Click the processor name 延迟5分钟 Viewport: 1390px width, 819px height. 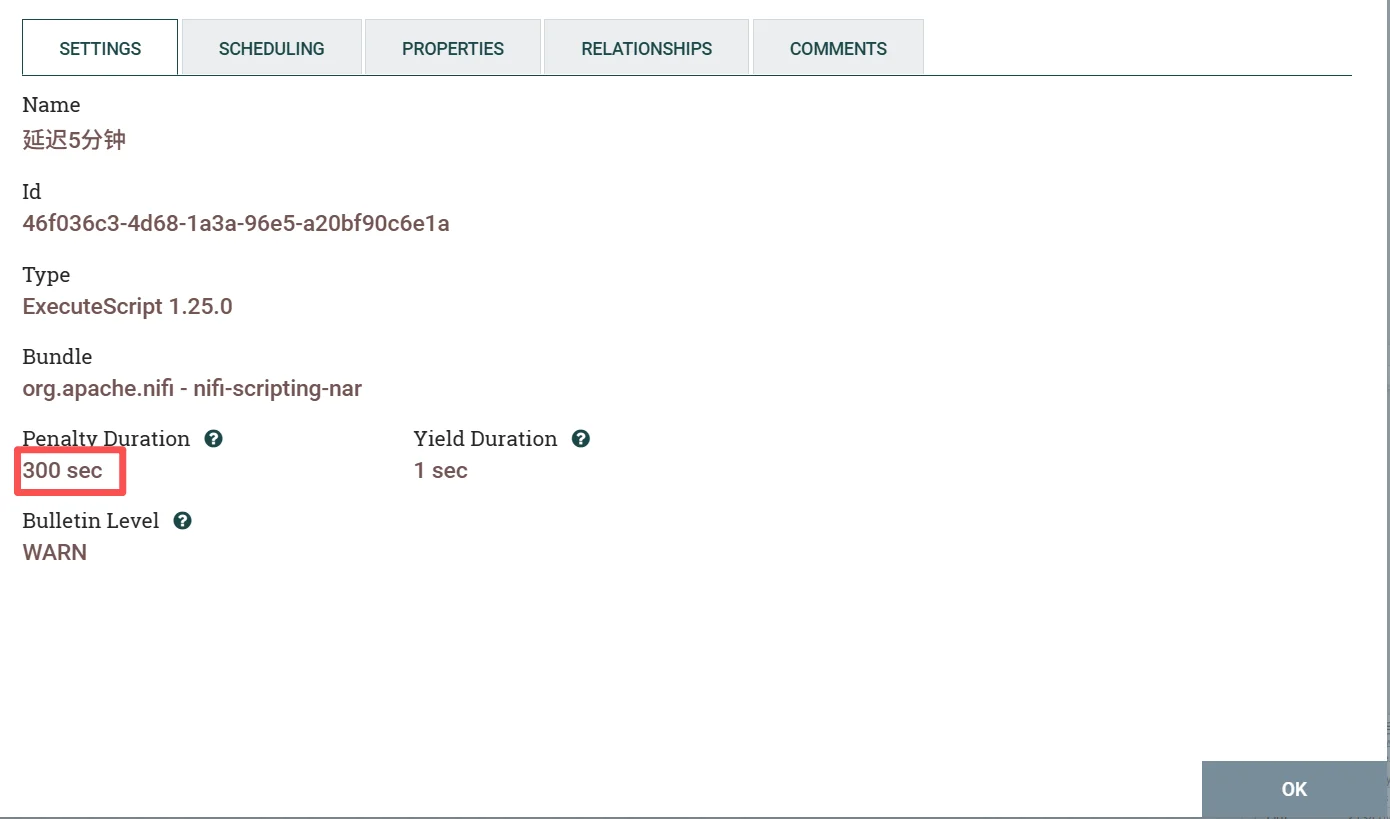[x=74, y=140]
